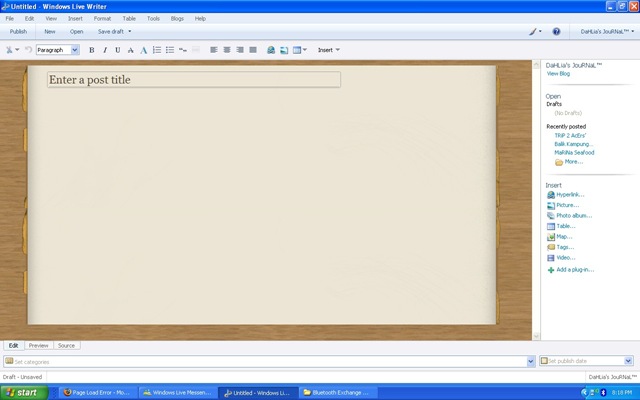Screen dimensions: 640x400
Task: Expand the Paragraph style dropdown
Action: [75, 50]
